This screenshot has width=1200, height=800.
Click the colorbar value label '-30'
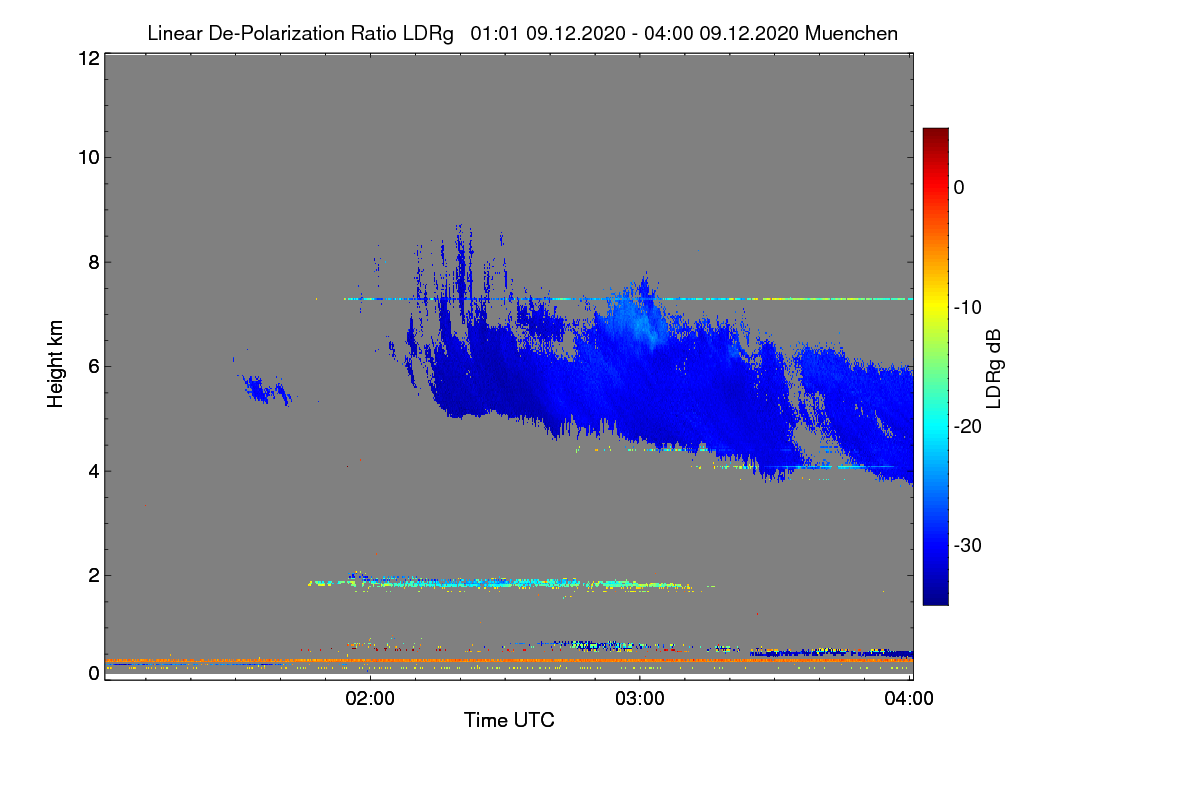[968, 546]
